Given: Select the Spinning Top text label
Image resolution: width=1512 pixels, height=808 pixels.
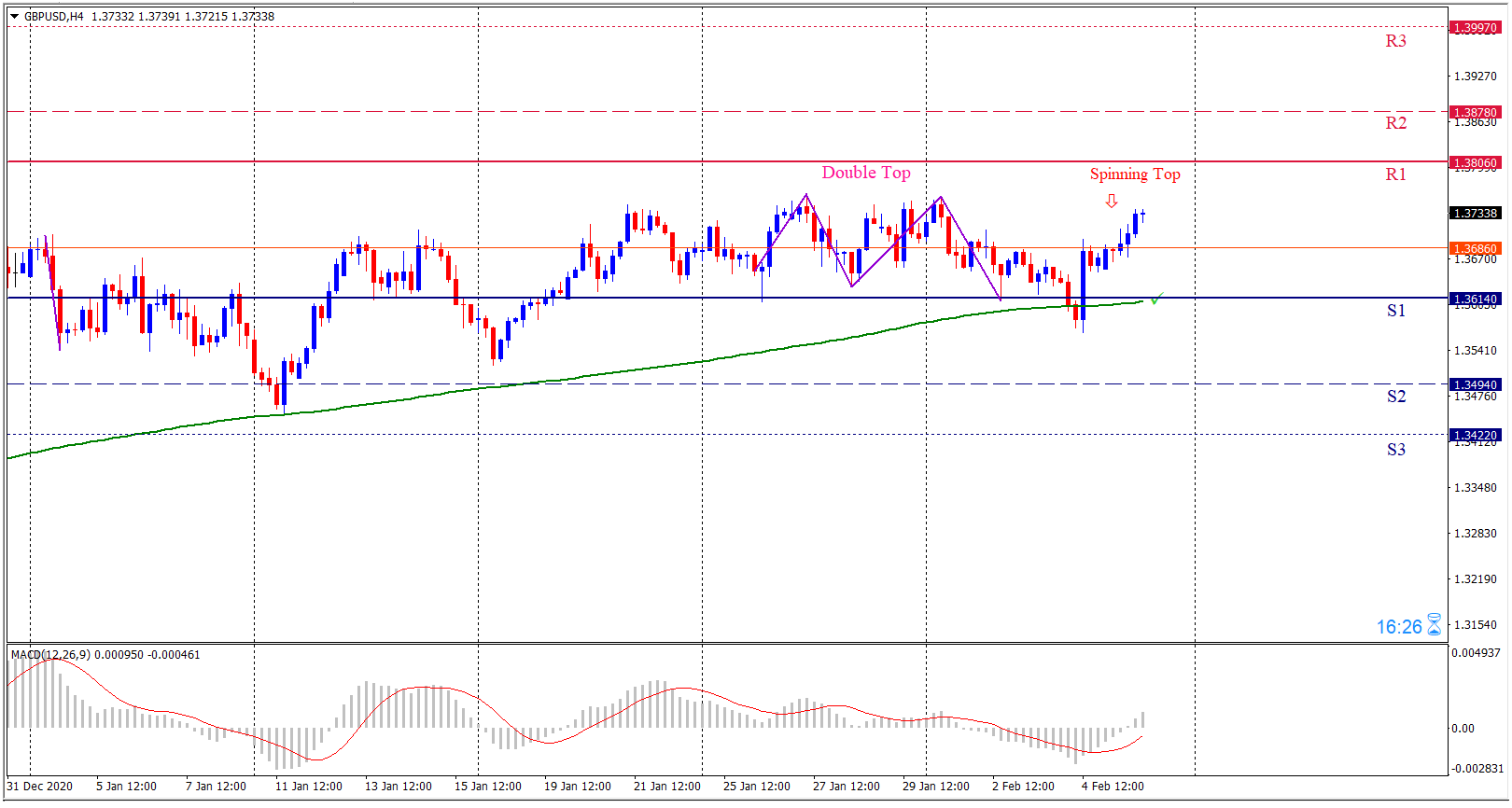Looking at the screenshot, I should coord(1134,174).
